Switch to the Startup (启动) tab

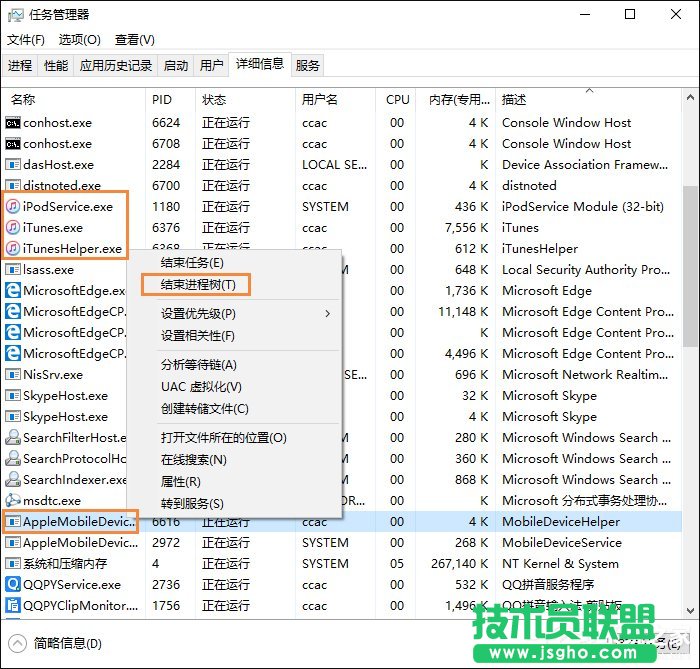pos(176,66)
